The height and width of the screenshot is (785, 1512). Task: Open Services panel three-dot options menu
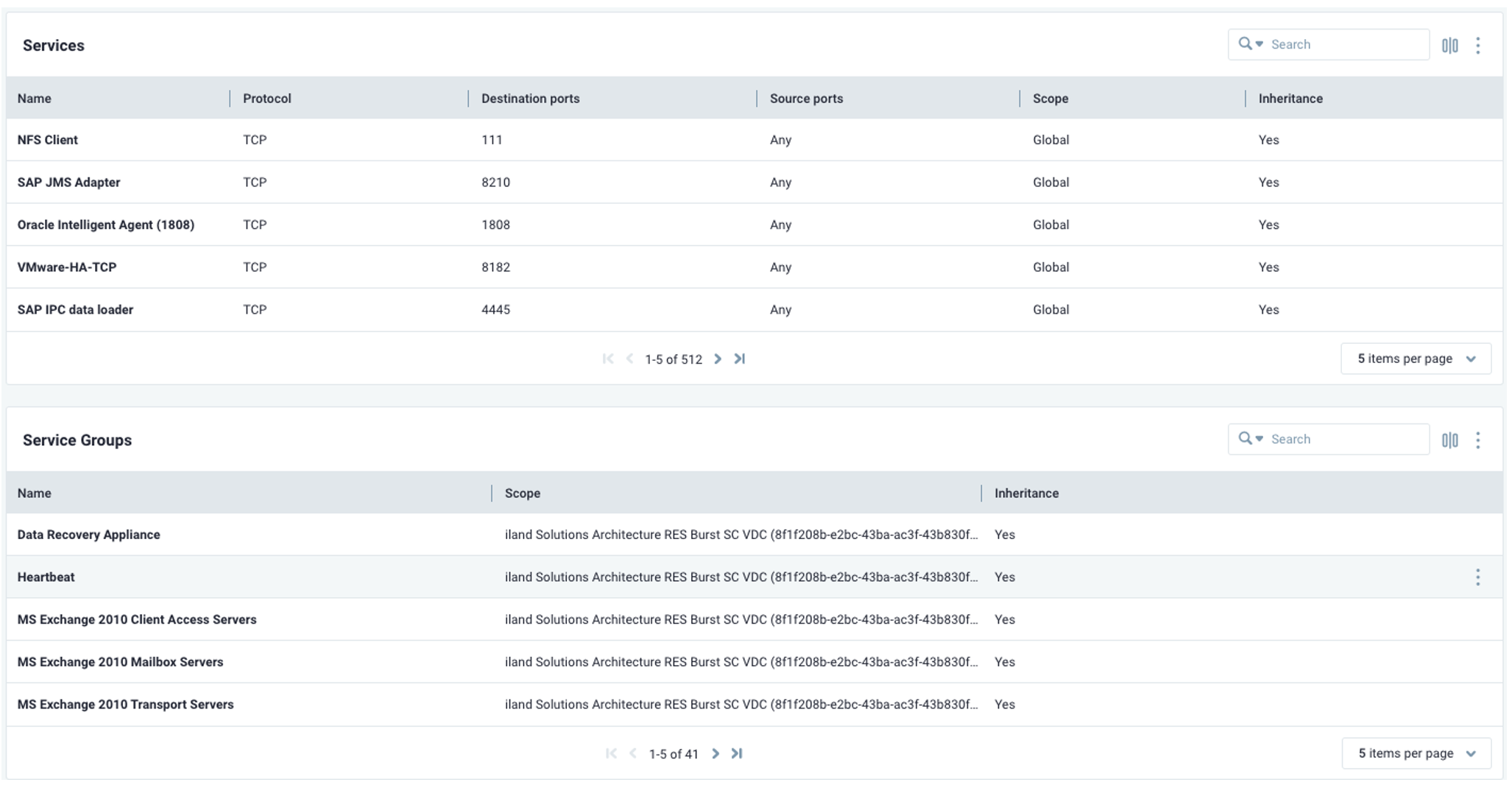1477,46
